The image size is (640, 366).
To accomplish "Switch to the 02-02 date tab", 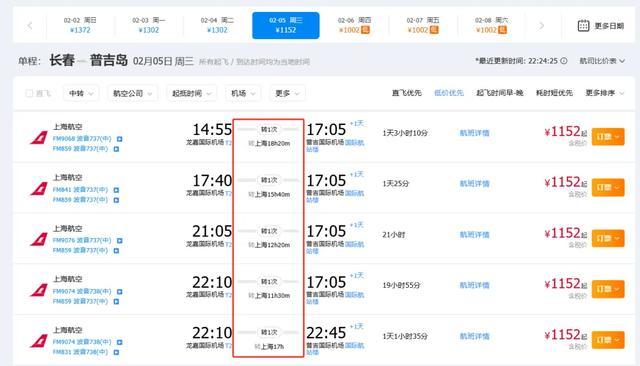I will click(80, 25).
